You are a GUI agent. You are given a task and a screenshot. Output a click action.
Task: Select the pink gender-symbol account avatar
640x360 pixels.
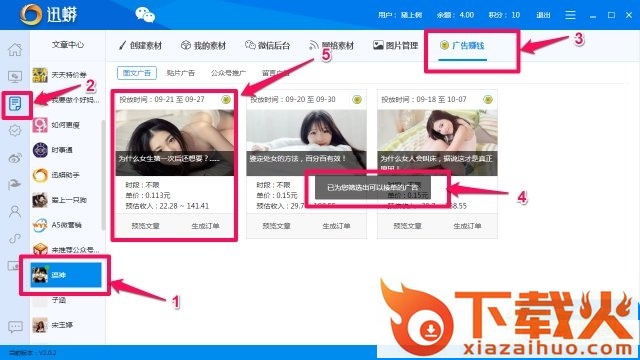point(40,125)
